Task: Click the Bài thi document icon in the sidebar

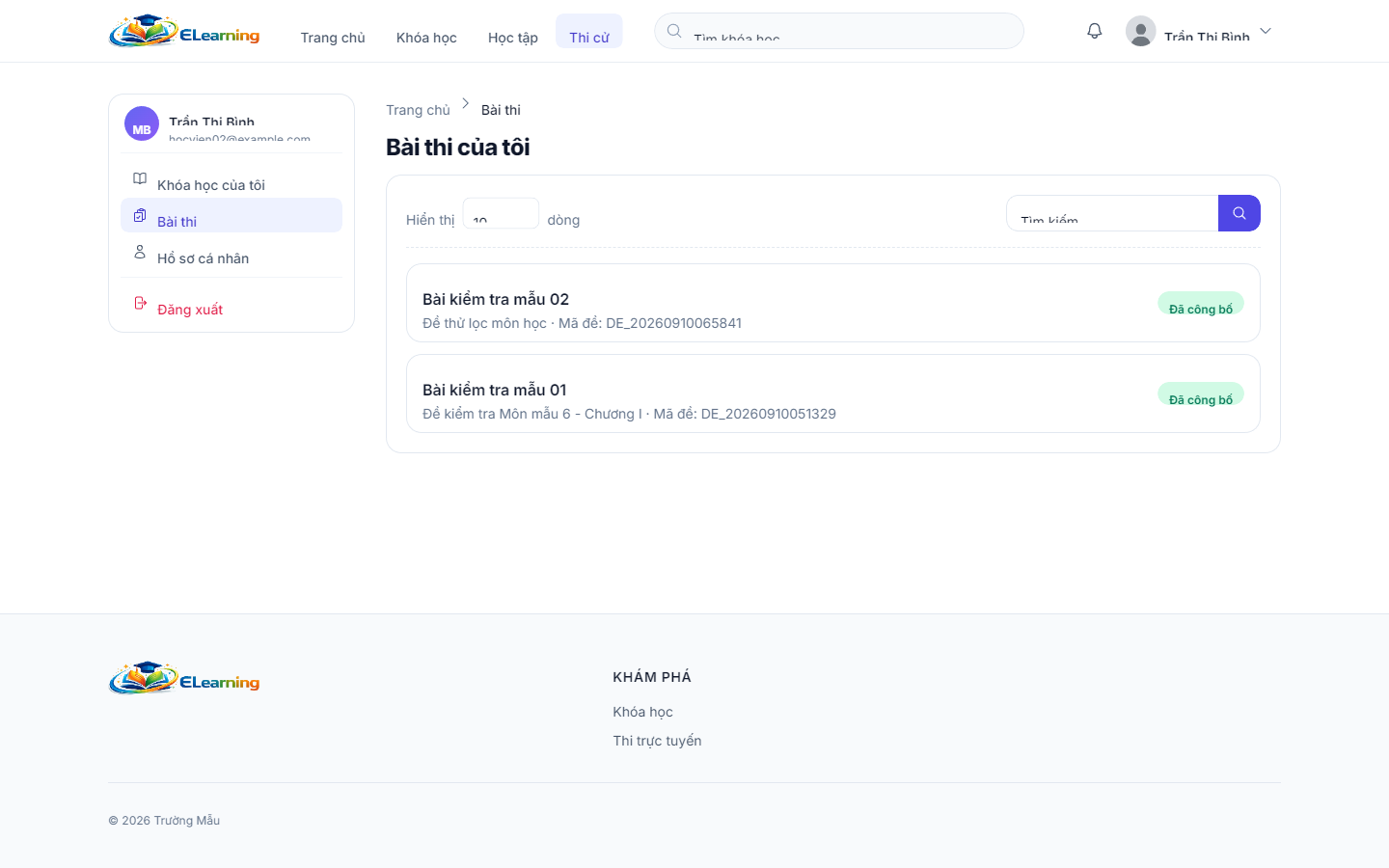Action: [140, 215]
